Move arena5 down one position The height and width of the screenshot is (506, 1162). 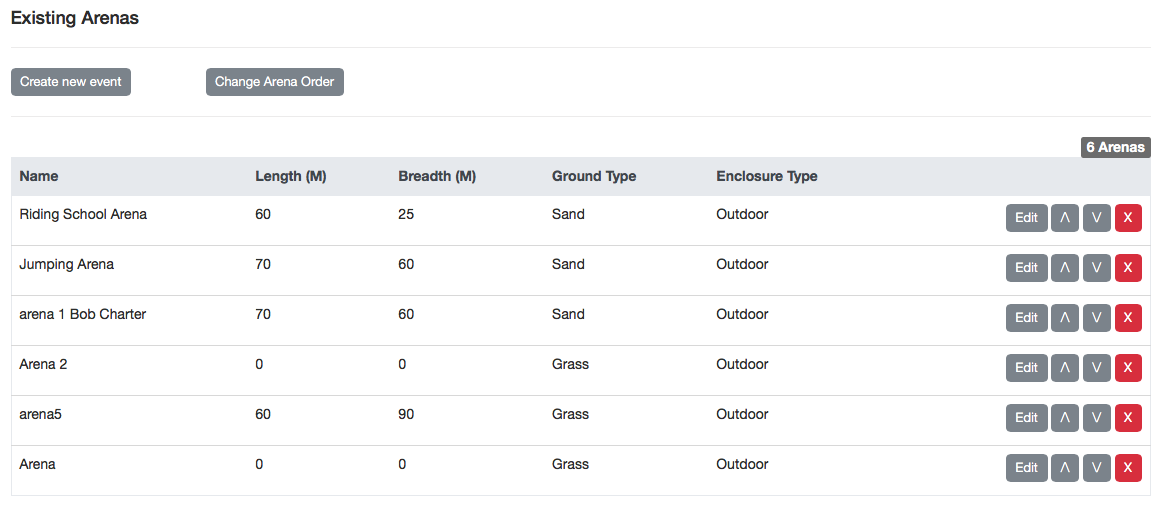pyautogui.click(x=1096, y=418)
